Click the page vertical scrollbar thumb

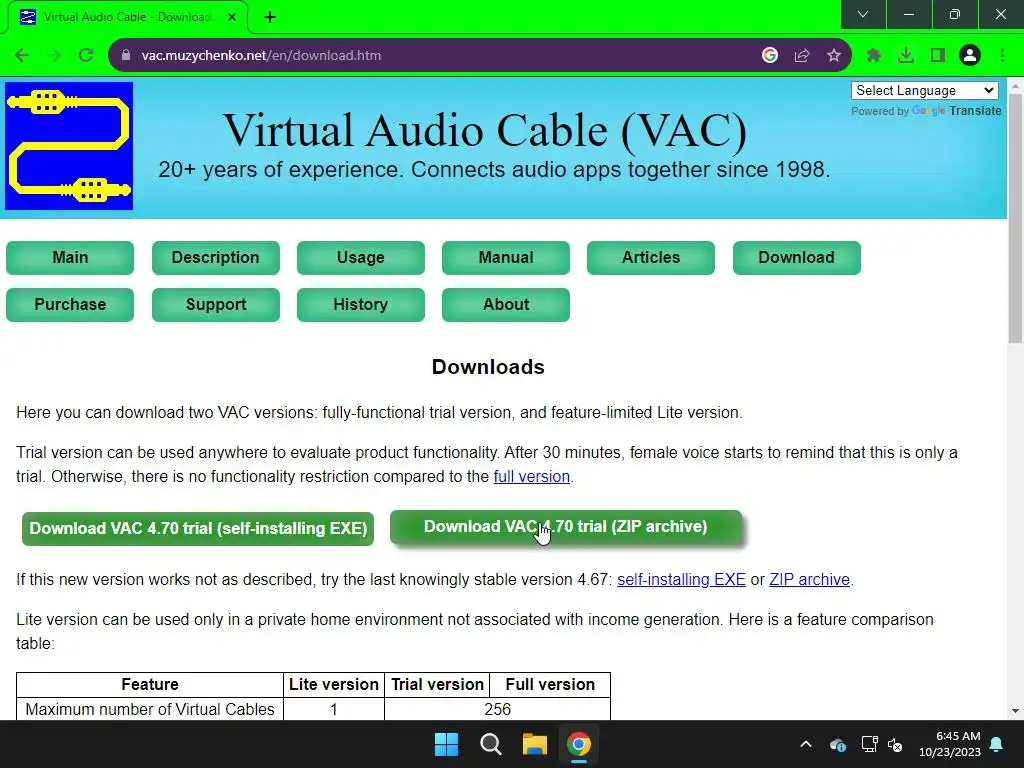pos(1015,218)
